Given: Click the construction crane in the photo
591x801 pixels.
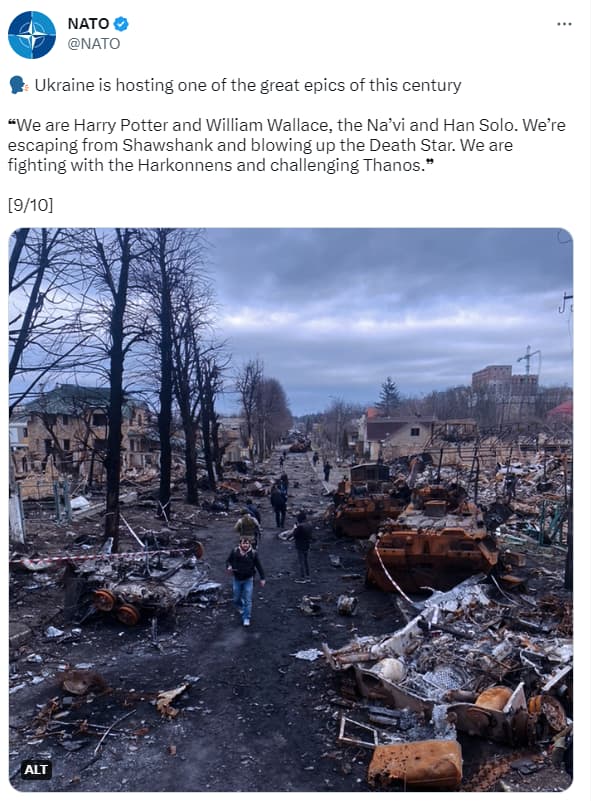Looking at the screenshot, I should pos(528,360).
